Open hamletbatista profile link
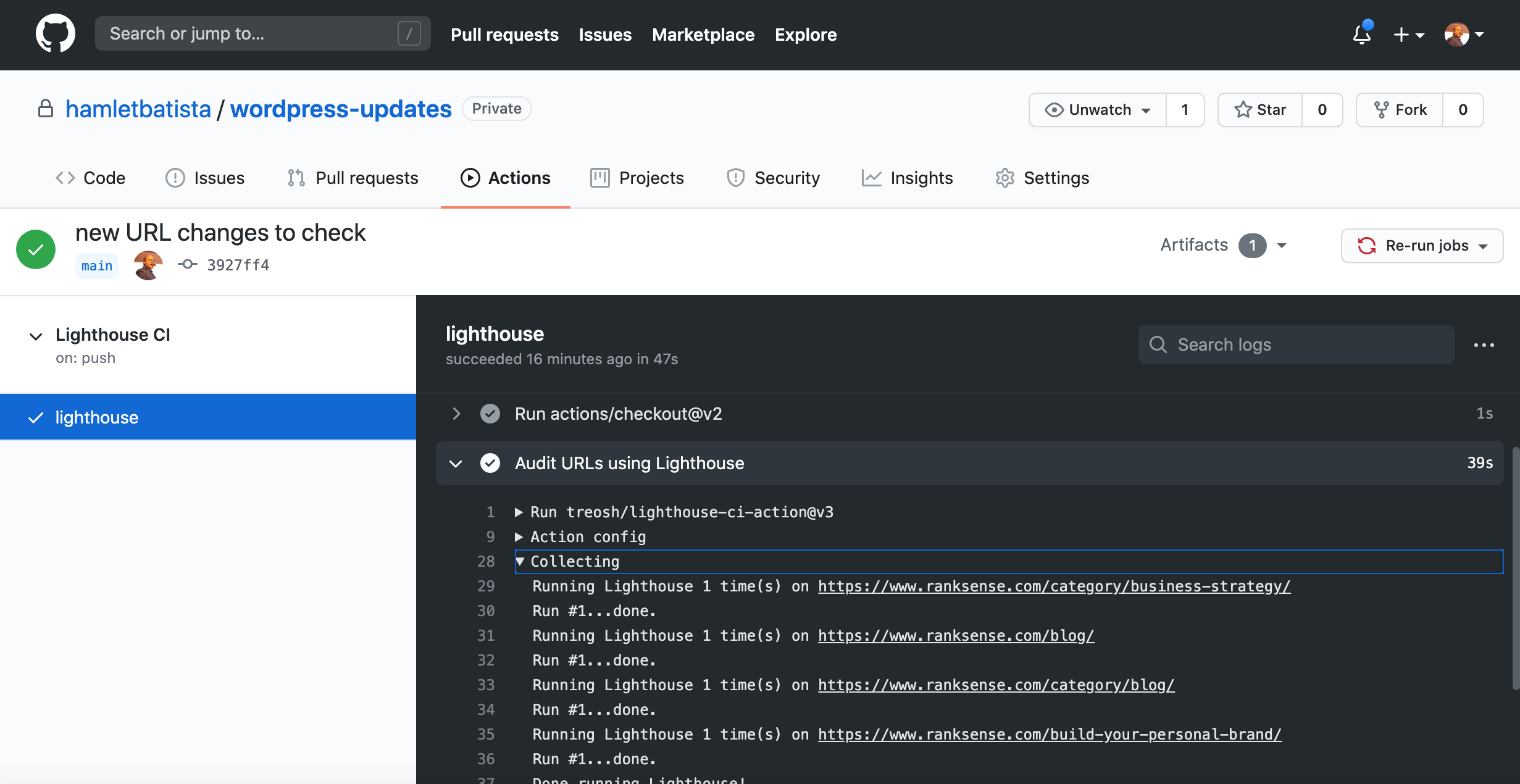The image size is (1520, 784). [138, 109]
